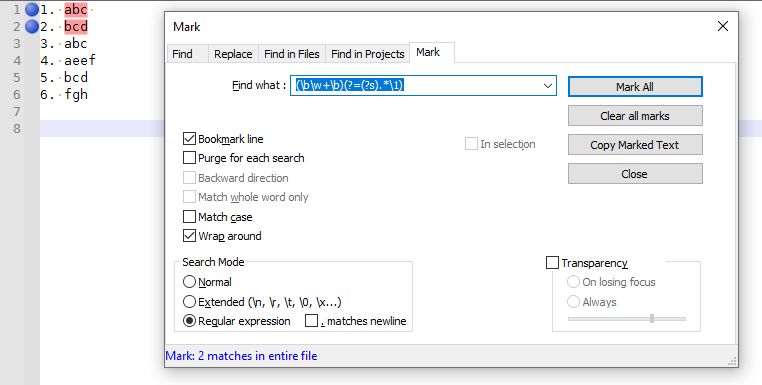
Task: Click the text 'fgh' on line 6
Action: (76, 94)
